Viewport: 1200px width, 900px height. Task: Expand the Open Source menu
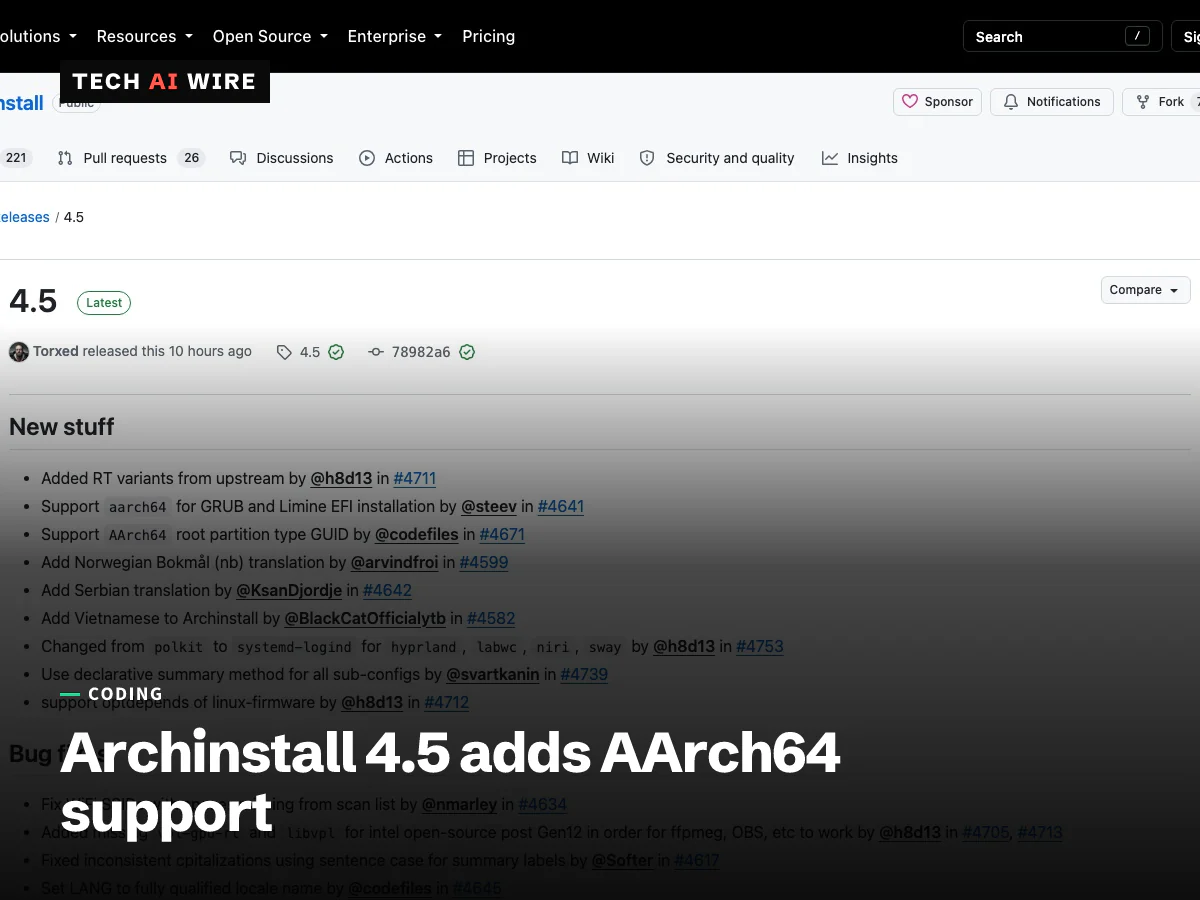(270, 36)
